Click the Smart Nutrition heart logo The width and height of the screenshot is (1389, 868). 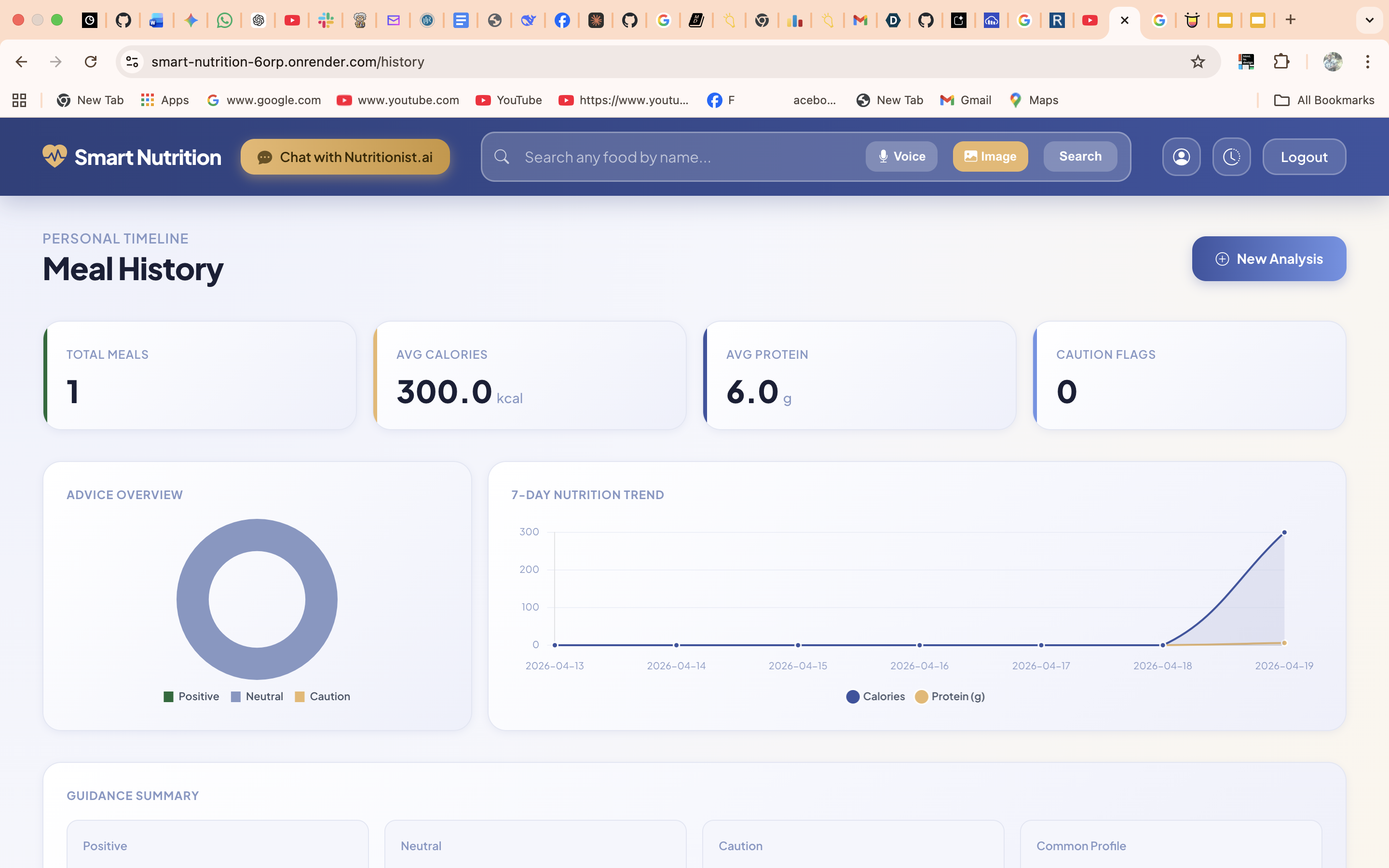pos(54,156)
